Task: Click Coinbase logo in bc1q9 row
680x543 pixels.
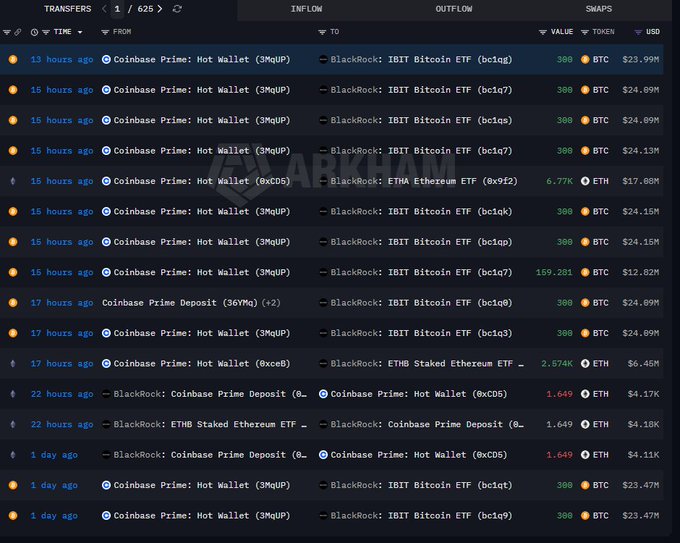Action: [106, 516]
